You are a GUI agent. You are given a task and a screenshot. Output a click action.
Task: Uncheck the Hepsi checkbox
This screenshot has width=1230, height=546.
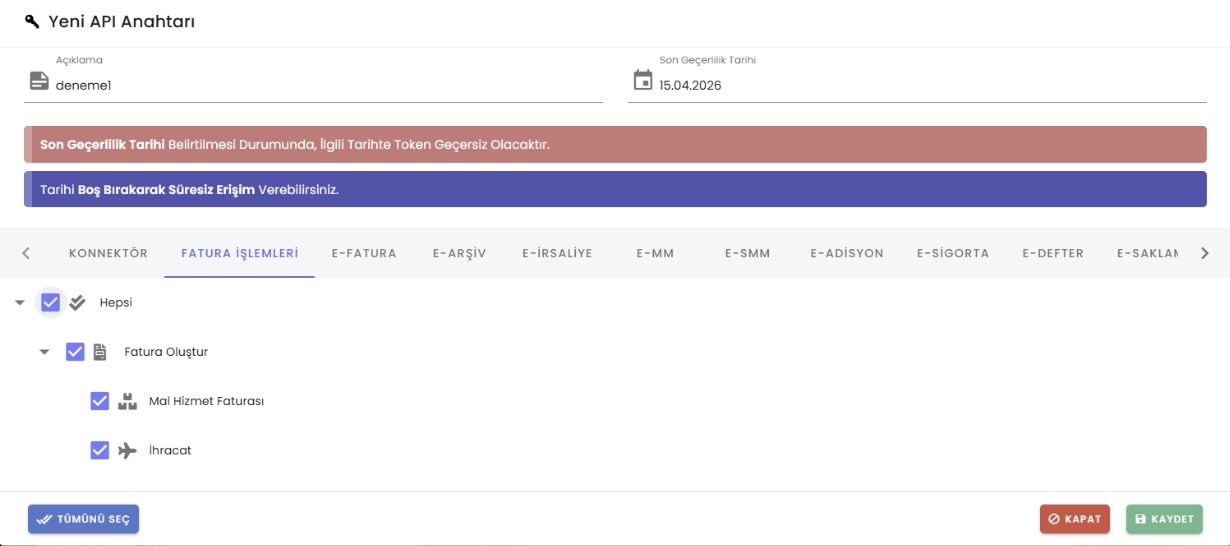(51, 302)
